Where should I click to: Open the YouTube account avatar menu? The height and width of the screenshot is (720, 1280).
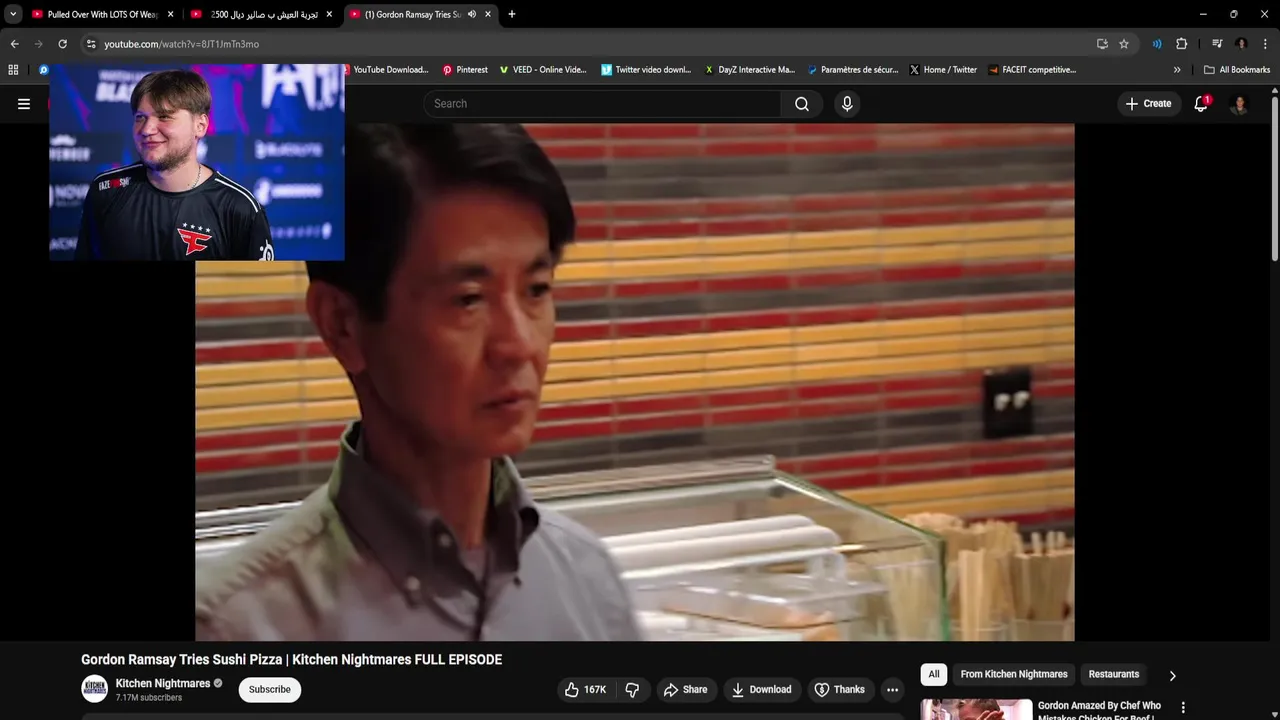pyautogui.click(x=1239, y=104)
